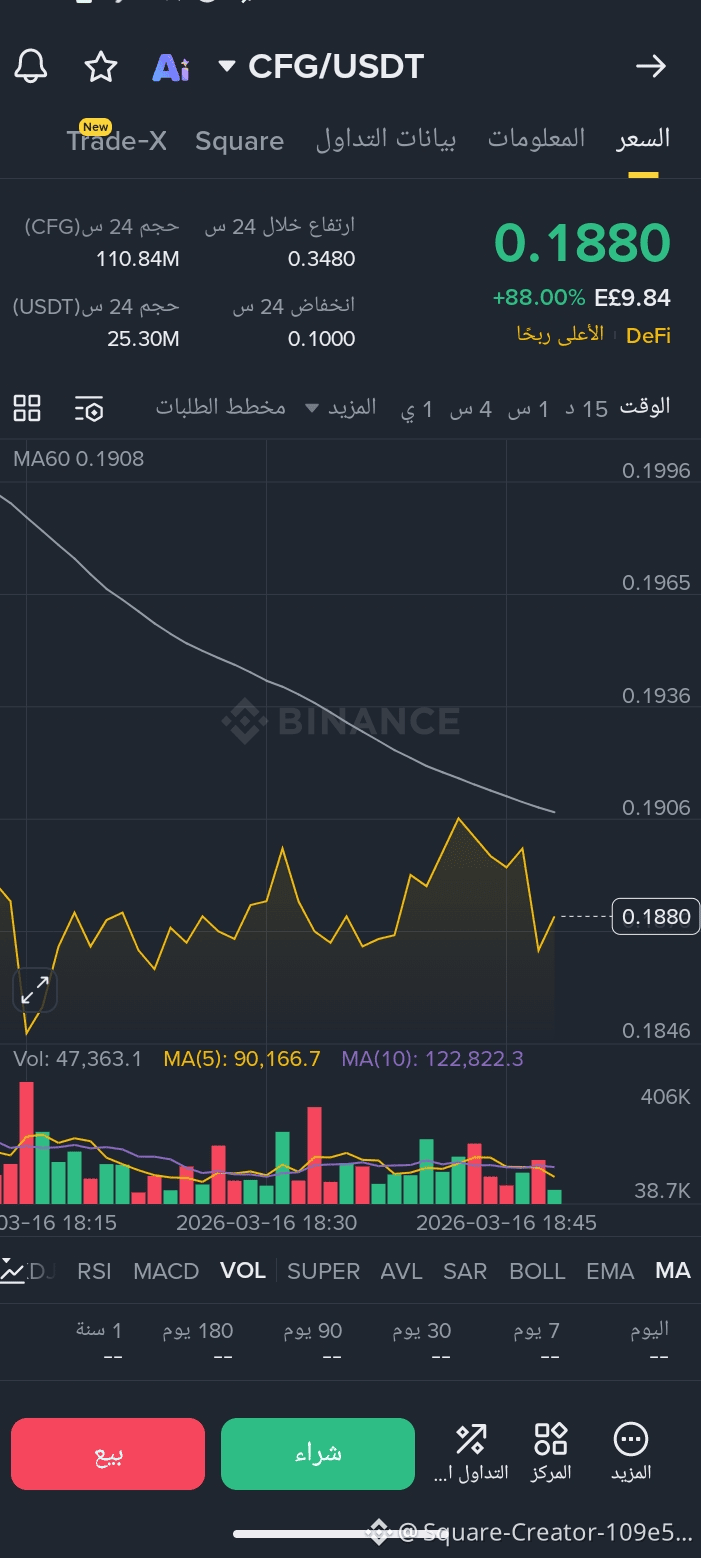Open price alert bell icon

tap(31, 67)
